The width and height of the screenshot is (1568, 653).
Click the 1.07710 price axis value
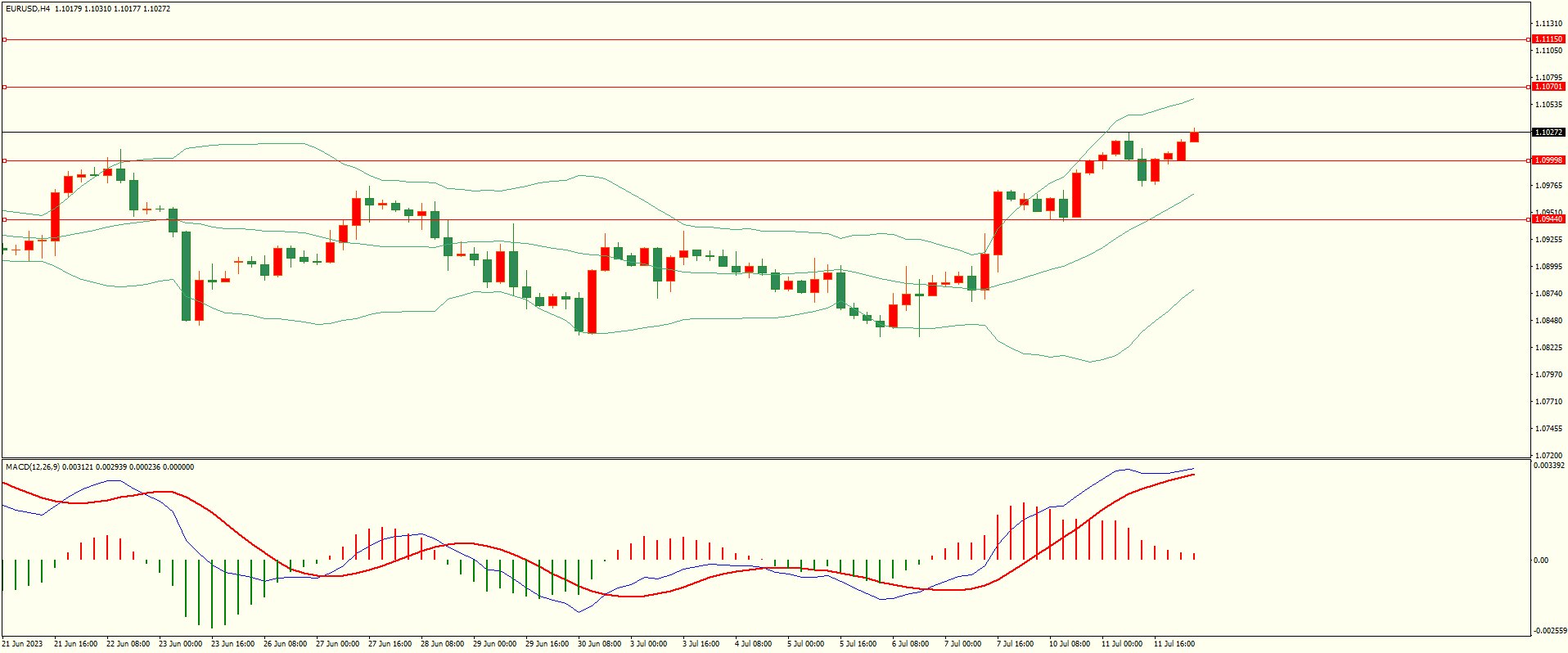(1548, 402)
